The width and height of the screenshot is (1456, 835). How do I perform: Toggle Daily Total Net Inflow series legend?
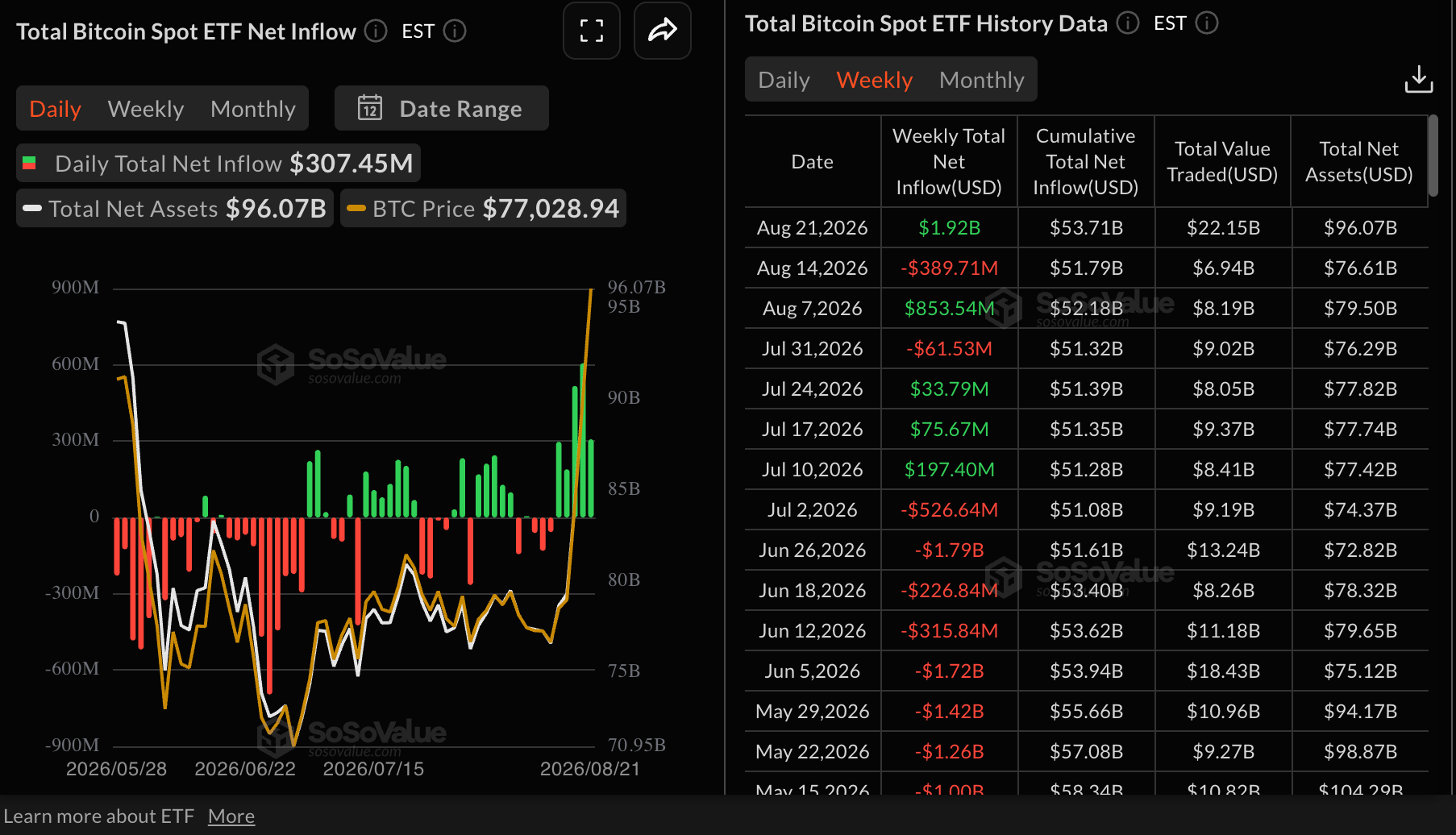(x=218, y=164)
